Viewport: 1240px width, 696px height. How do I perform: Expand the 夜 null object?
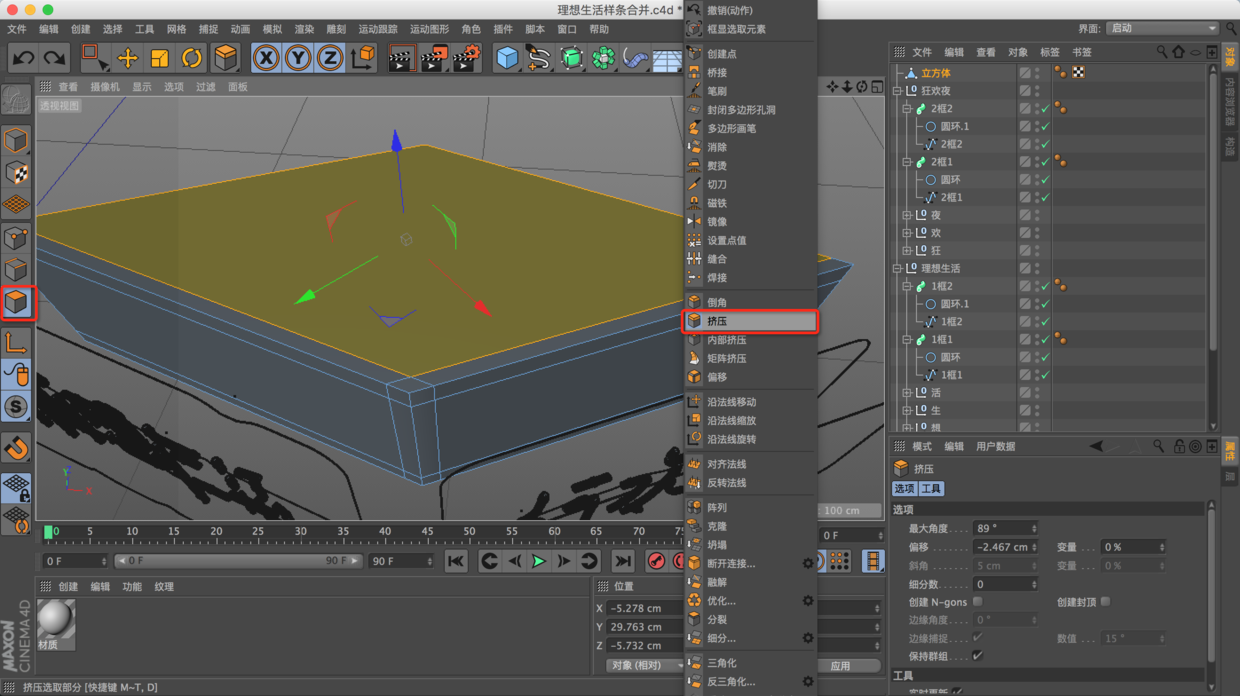pos(907,215)
